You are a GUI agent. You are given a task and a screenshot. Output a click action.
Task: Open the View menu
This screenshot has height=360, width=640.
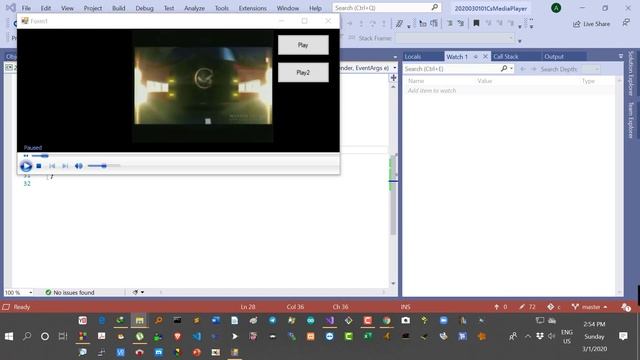(67, 8)
